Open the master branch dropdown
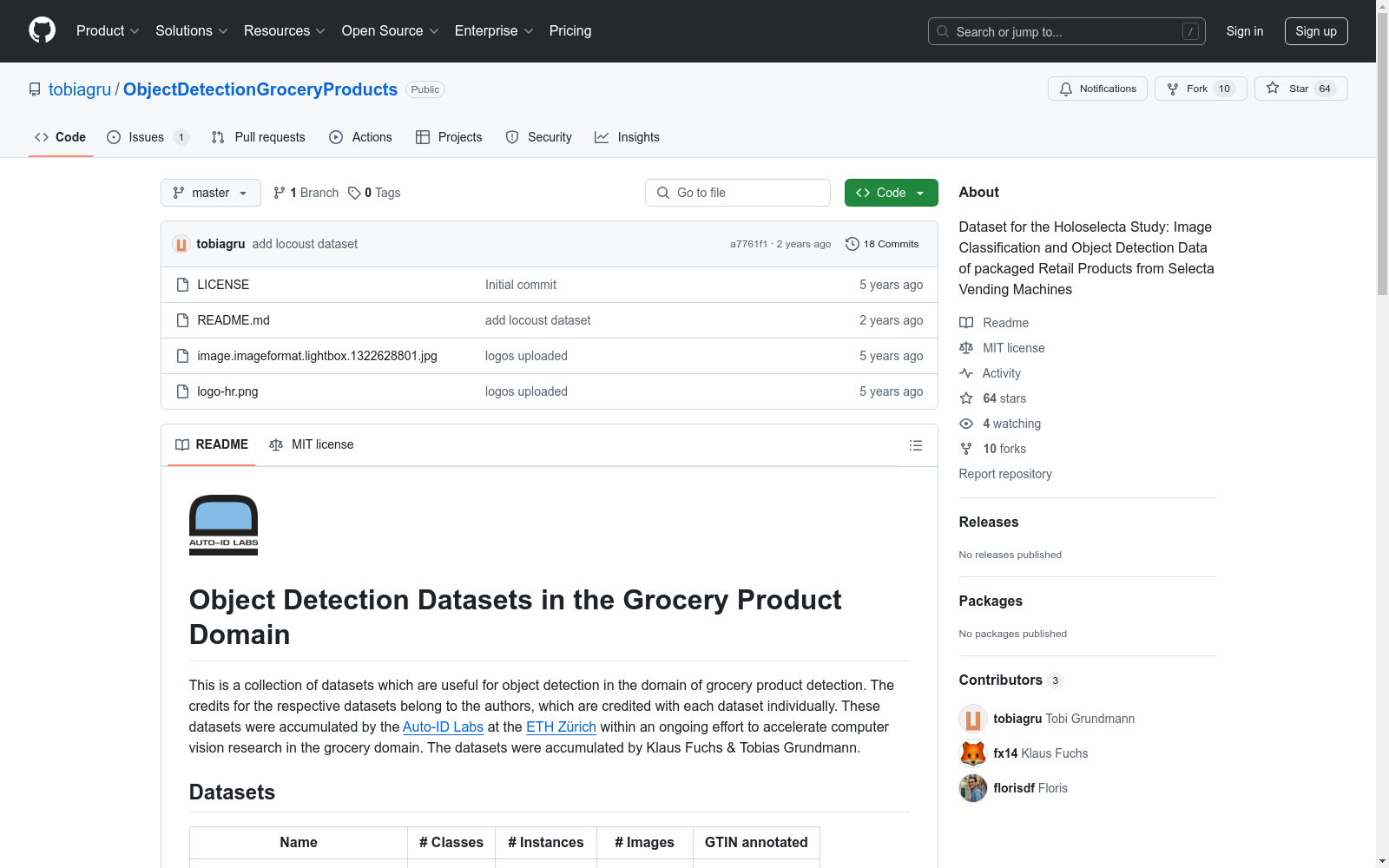 (211, 193)
